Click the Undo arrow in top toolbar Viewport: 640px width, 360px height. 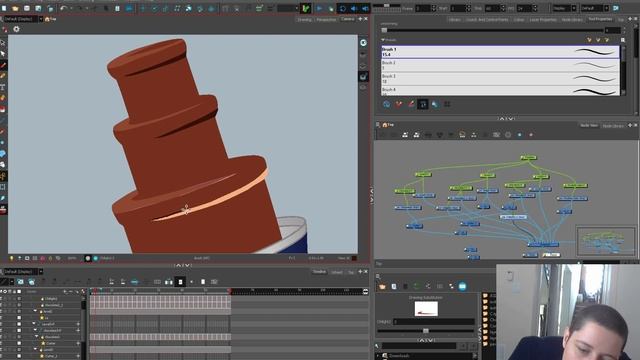point(63,8)
